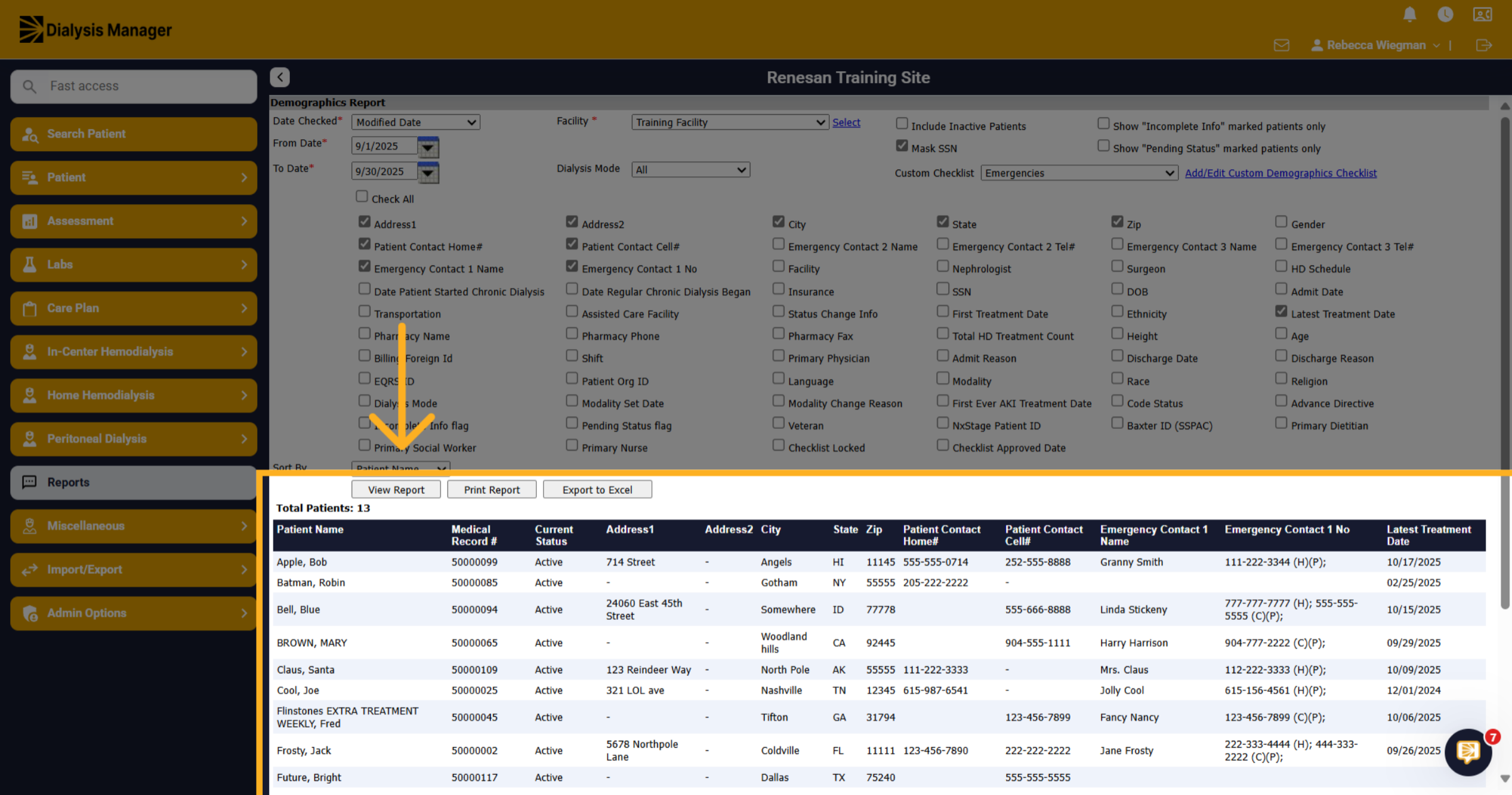This screenshot has width=1512, height=795.
Task: Collapse sidebar with the back chevron button
Action: tap(280, 77)
